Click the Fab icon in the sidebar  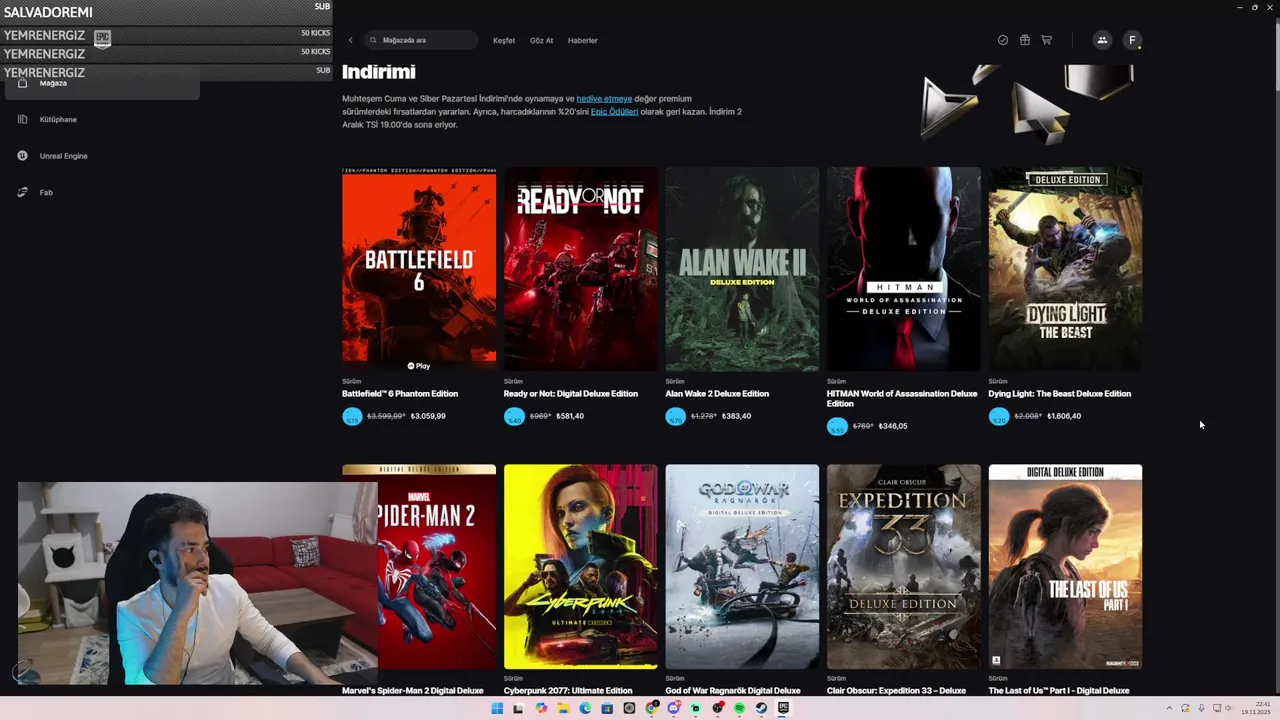tap(22, 192)
